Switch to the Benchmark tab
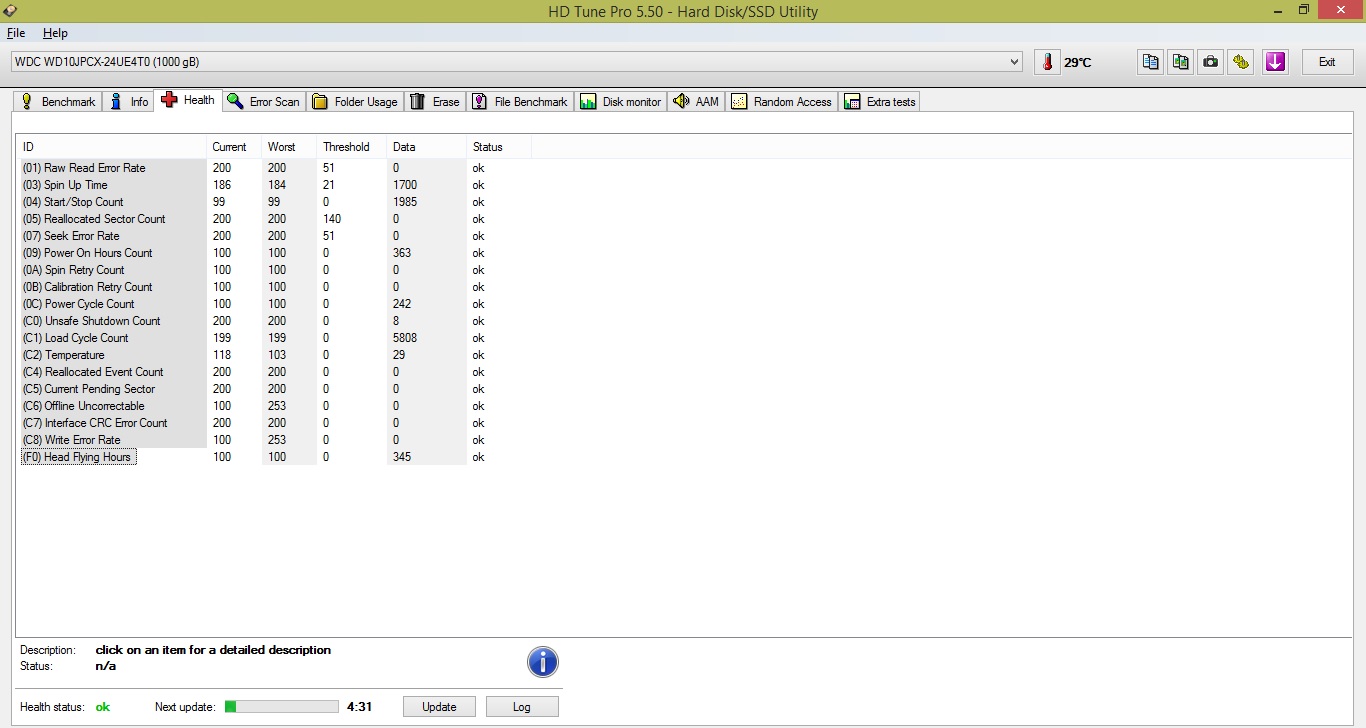This screenshot has width=1366, height=728. point(58,102)
